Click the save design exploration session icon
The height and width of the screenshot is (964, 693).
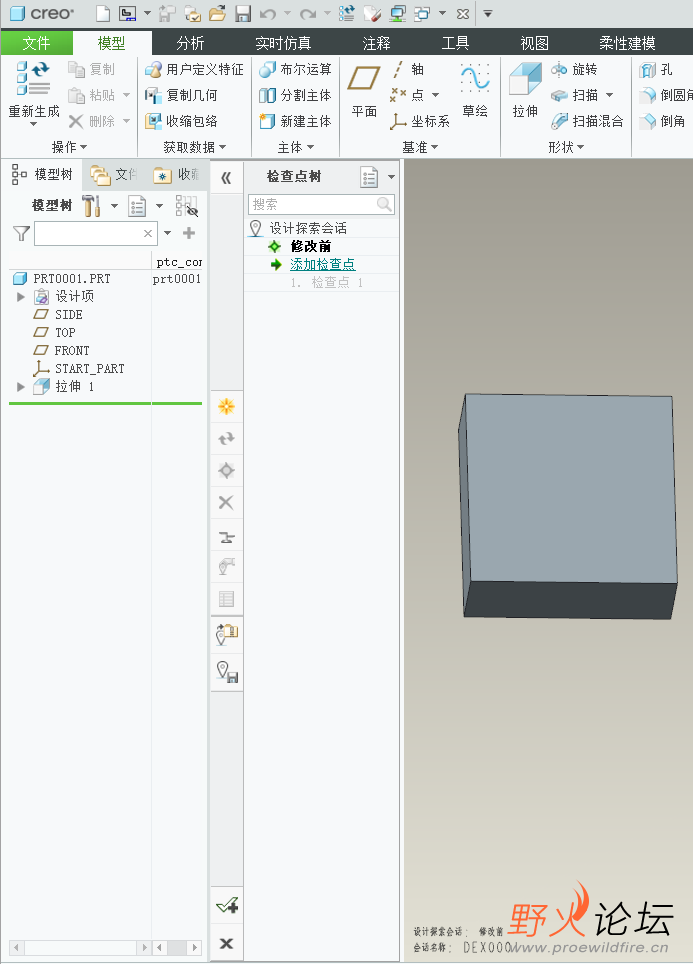click(227, 672)
